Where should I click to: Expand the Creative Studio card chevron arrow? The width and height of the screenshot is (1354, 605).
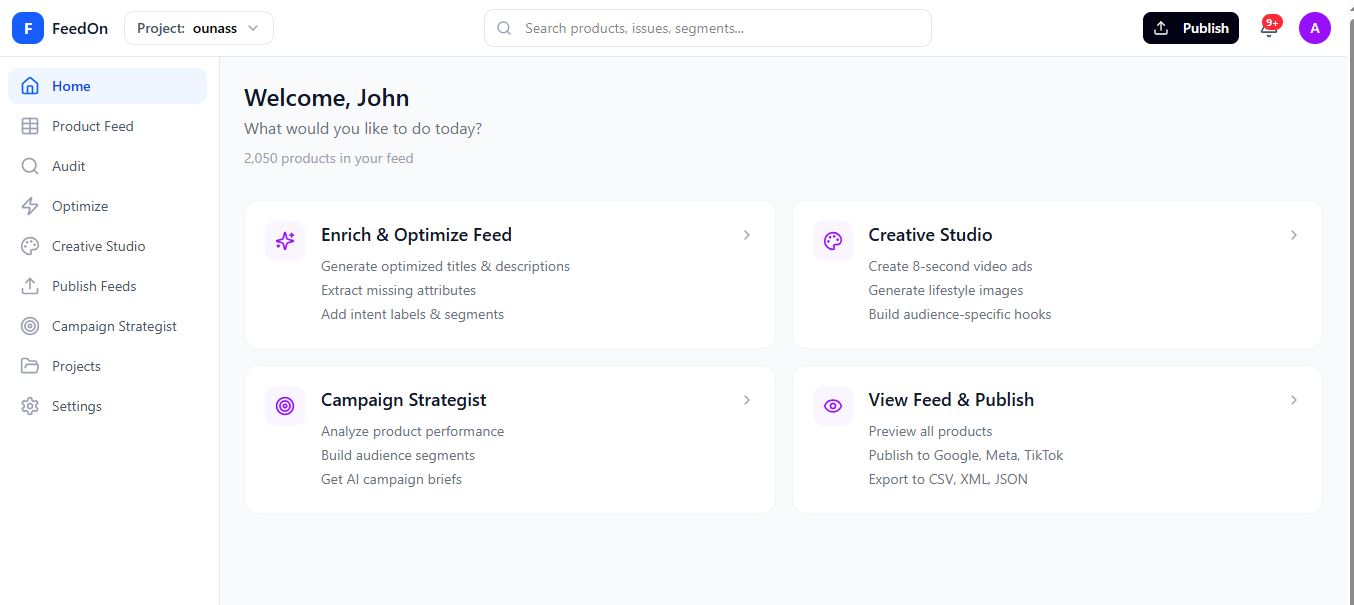[x=1293, y=235]
